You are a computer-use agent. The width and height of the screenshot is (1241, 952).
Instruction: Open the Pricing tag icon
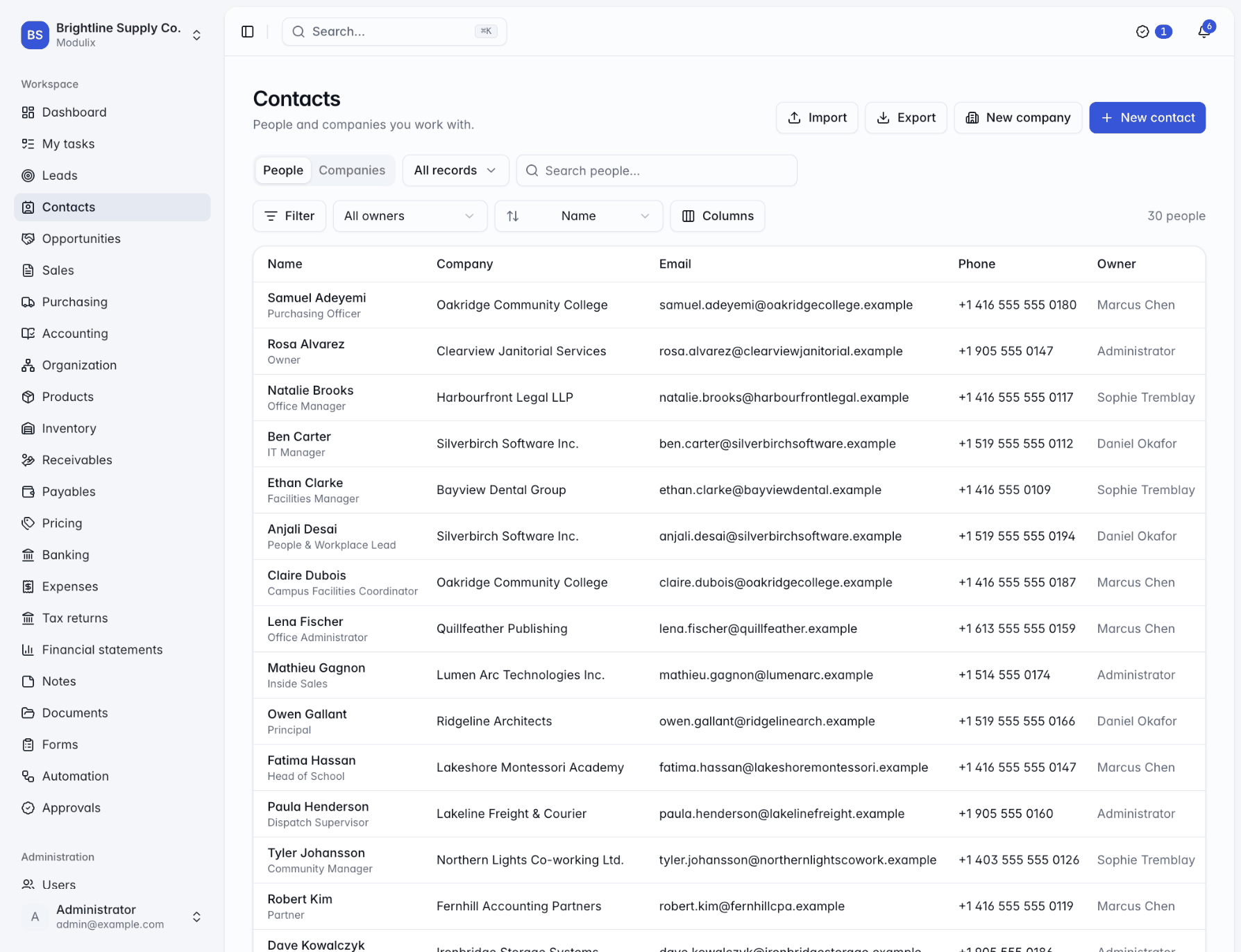click(28, 523)
